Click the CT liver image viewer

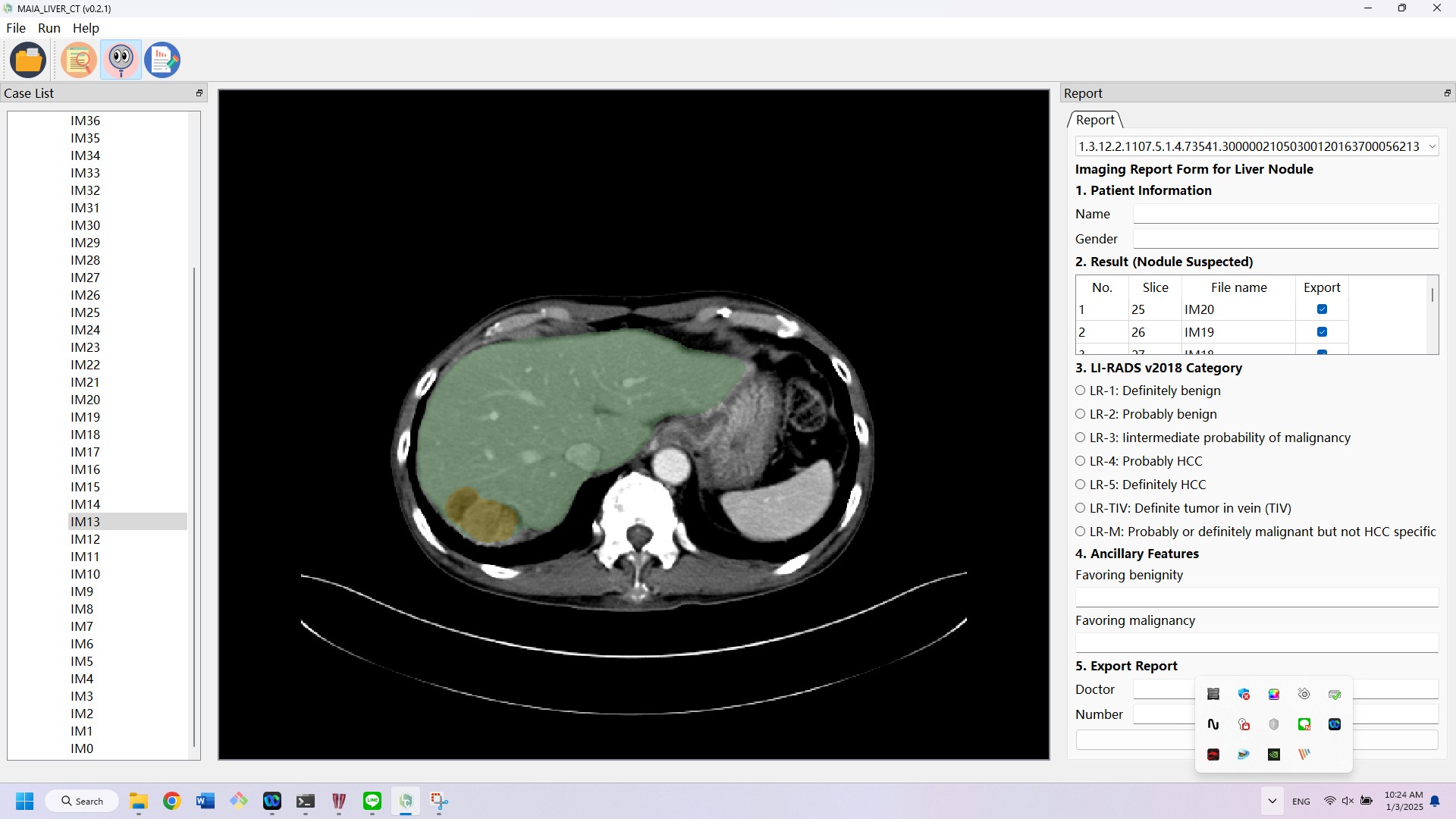point(634,425)
